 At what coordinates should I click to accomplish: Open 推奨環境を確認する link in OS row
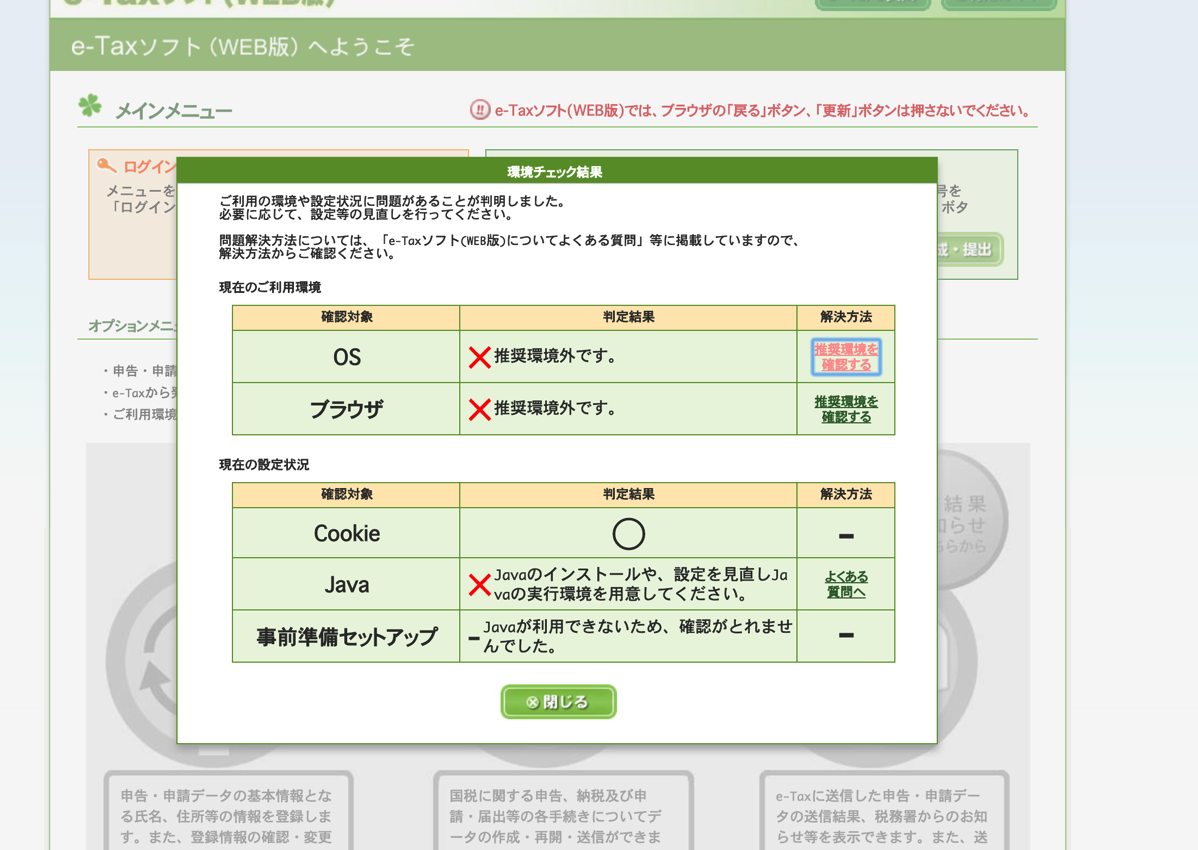[x=846, y=357]
